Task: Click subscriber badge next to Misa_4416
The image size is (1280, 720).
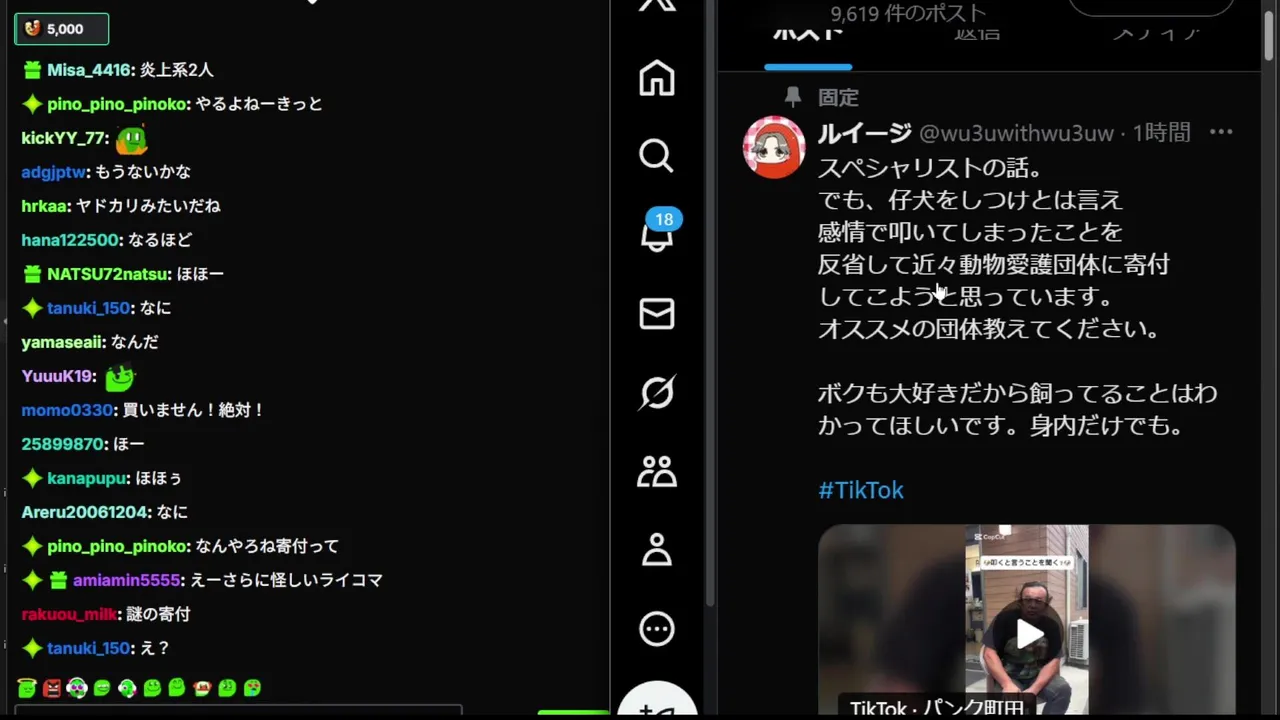Action: (32, 70)
